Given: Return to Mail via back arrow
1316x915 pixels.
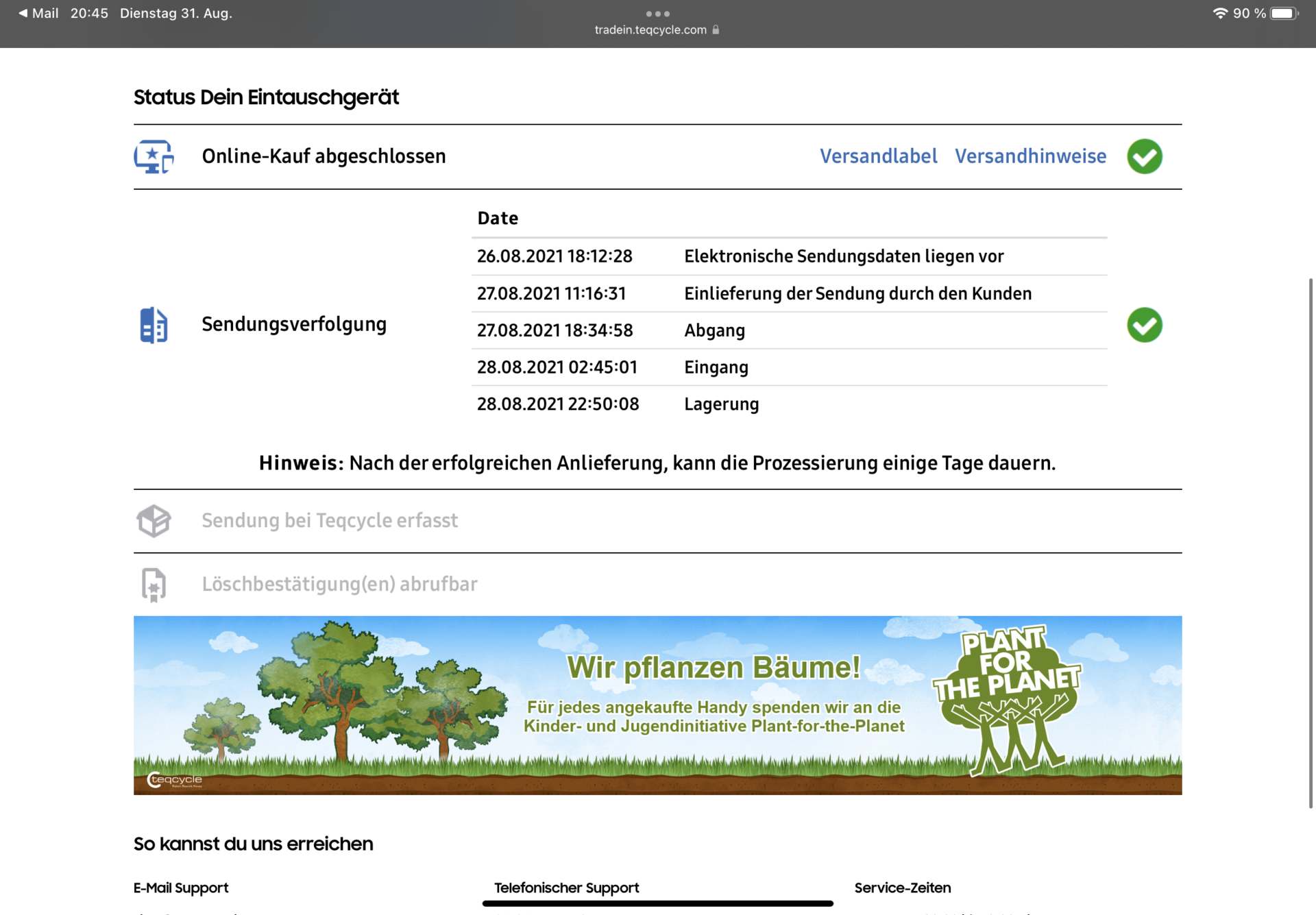Looking at the screenshot, I should coord(38,13).
